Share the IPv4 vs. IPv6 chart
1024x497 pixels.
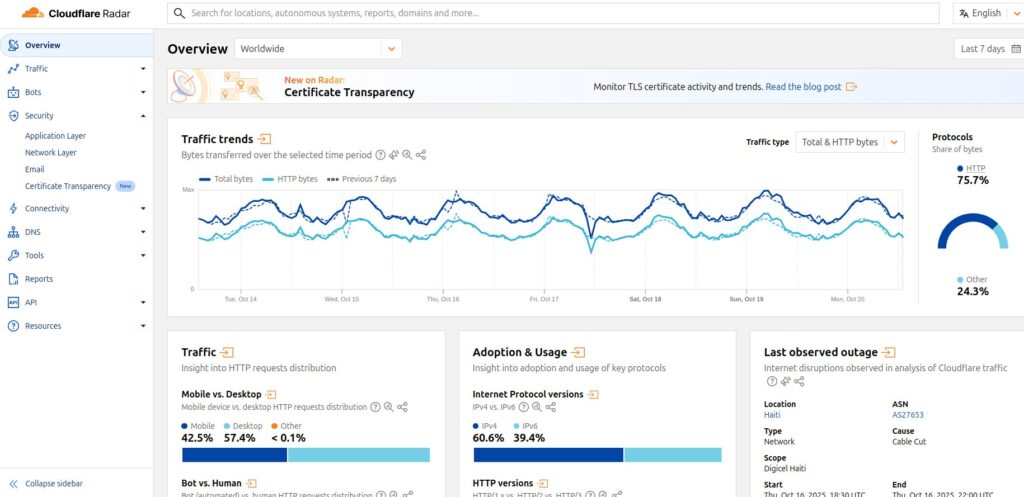(x=551, y=407)
